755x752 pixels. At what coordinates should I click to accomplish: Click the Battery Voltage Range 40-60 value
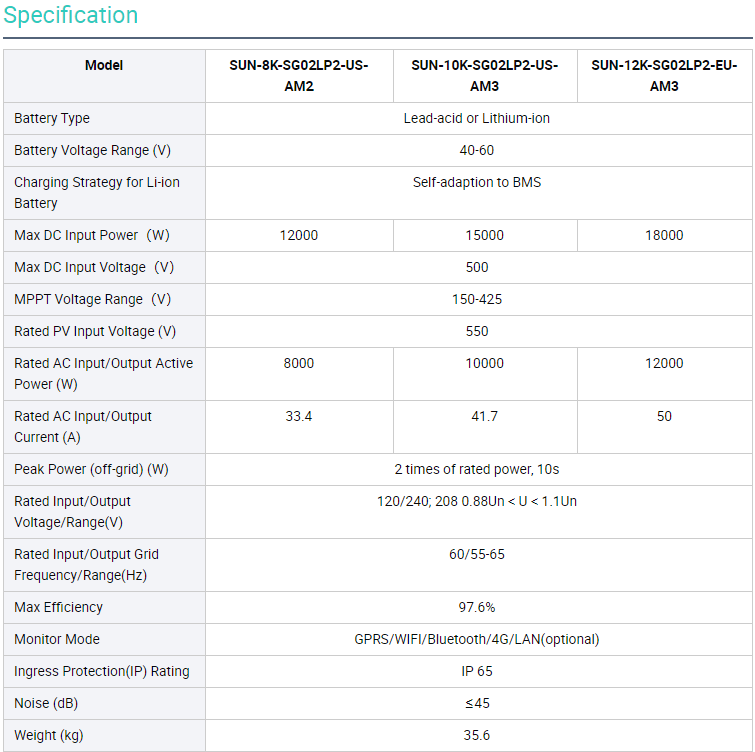click(x=477, y=150)
